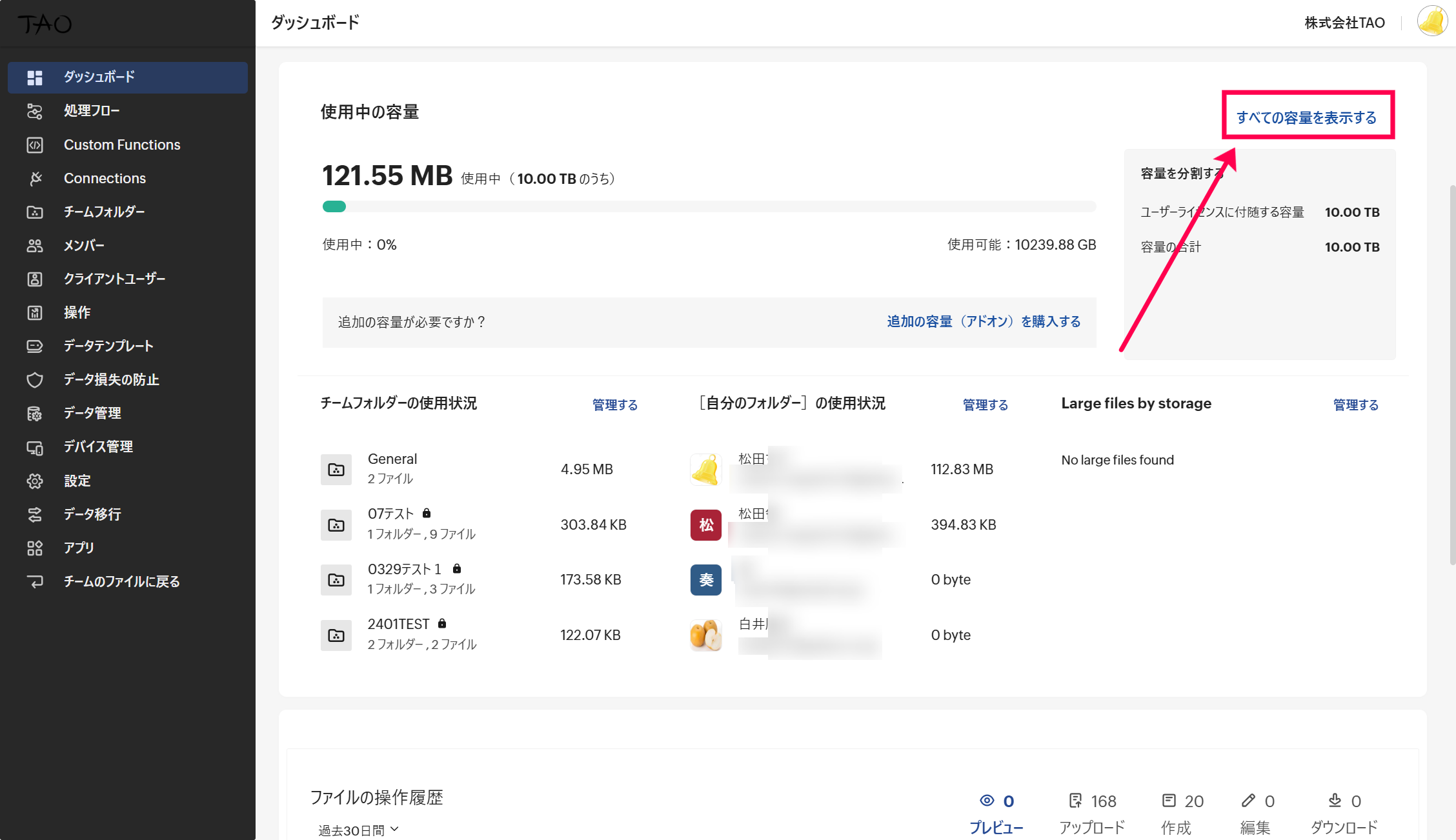1456x840 pixels.
Task: Click the Connections plug icon
Action: 35,178
